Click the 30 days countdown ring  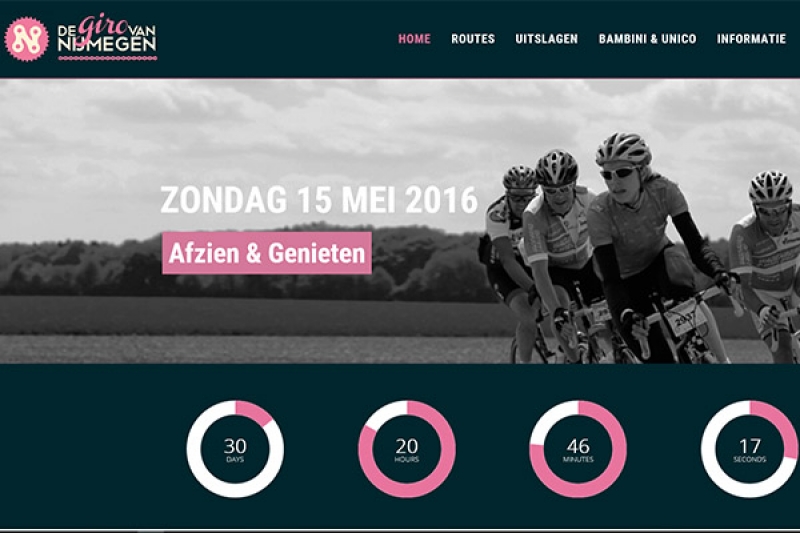coord(235,449)
